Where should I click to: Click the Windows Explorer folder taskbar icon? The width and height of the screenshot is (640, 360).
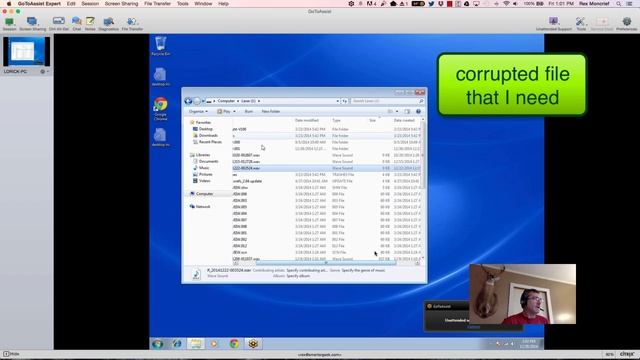[x=196, y=344]
